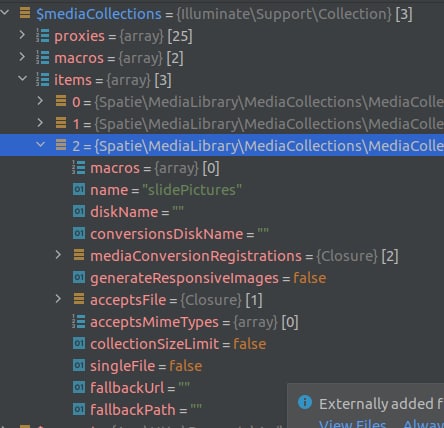Select item 0 Spatie MediaLibrary class text
Viewport: 444px width, 428px height.
pos(269,102)
